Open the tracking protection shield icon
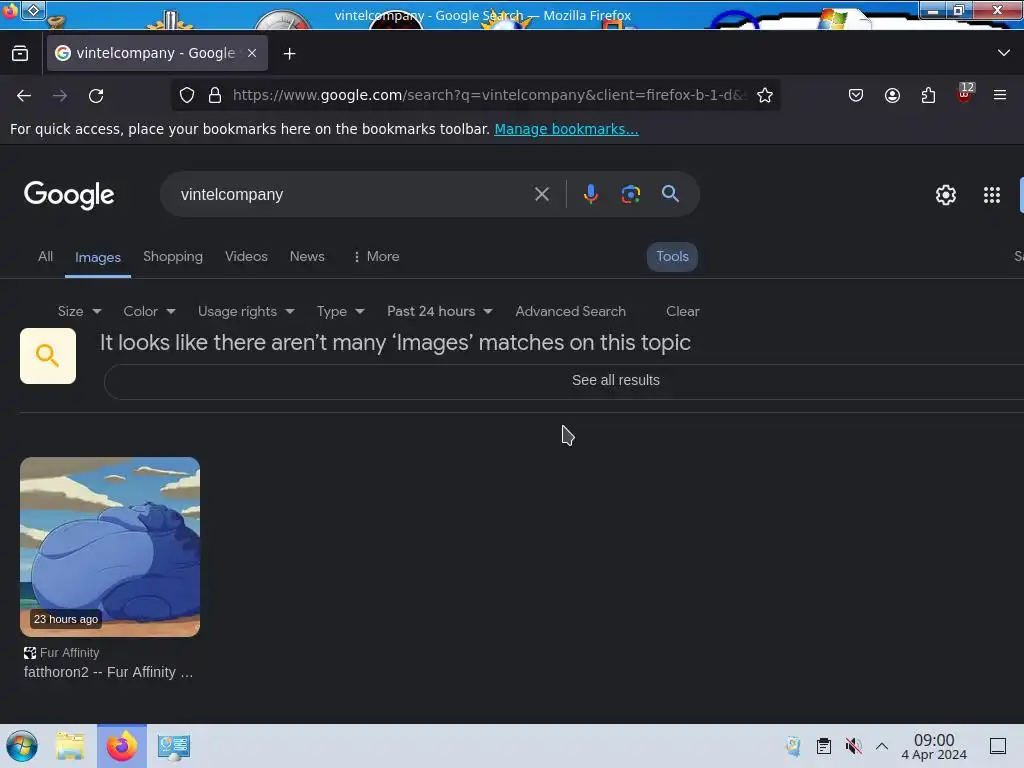 tap(187, 95)
